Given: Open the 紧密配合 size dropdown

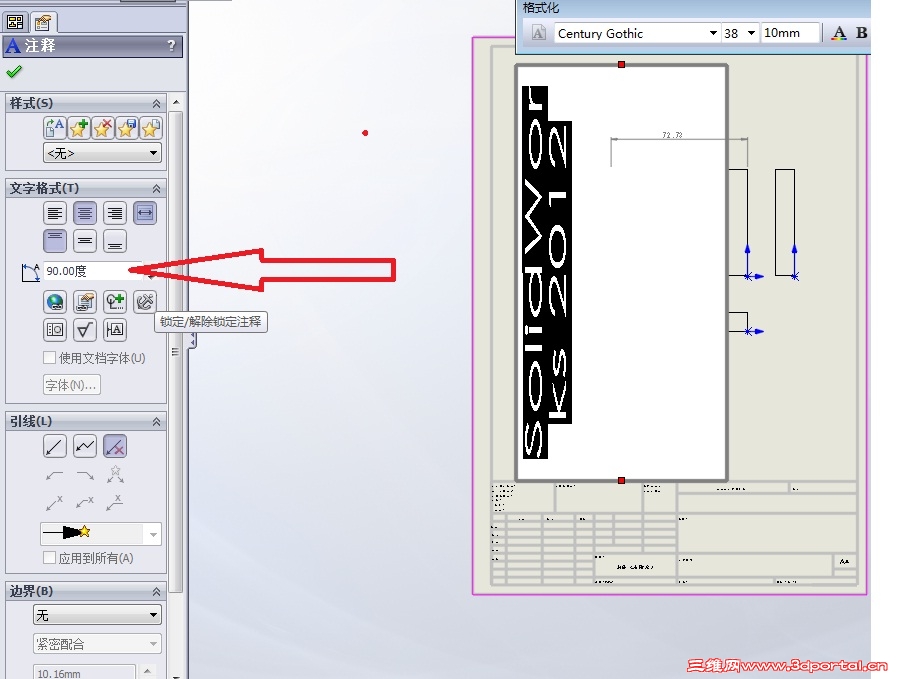Looking at the screenshot, I should click(97, 644).
